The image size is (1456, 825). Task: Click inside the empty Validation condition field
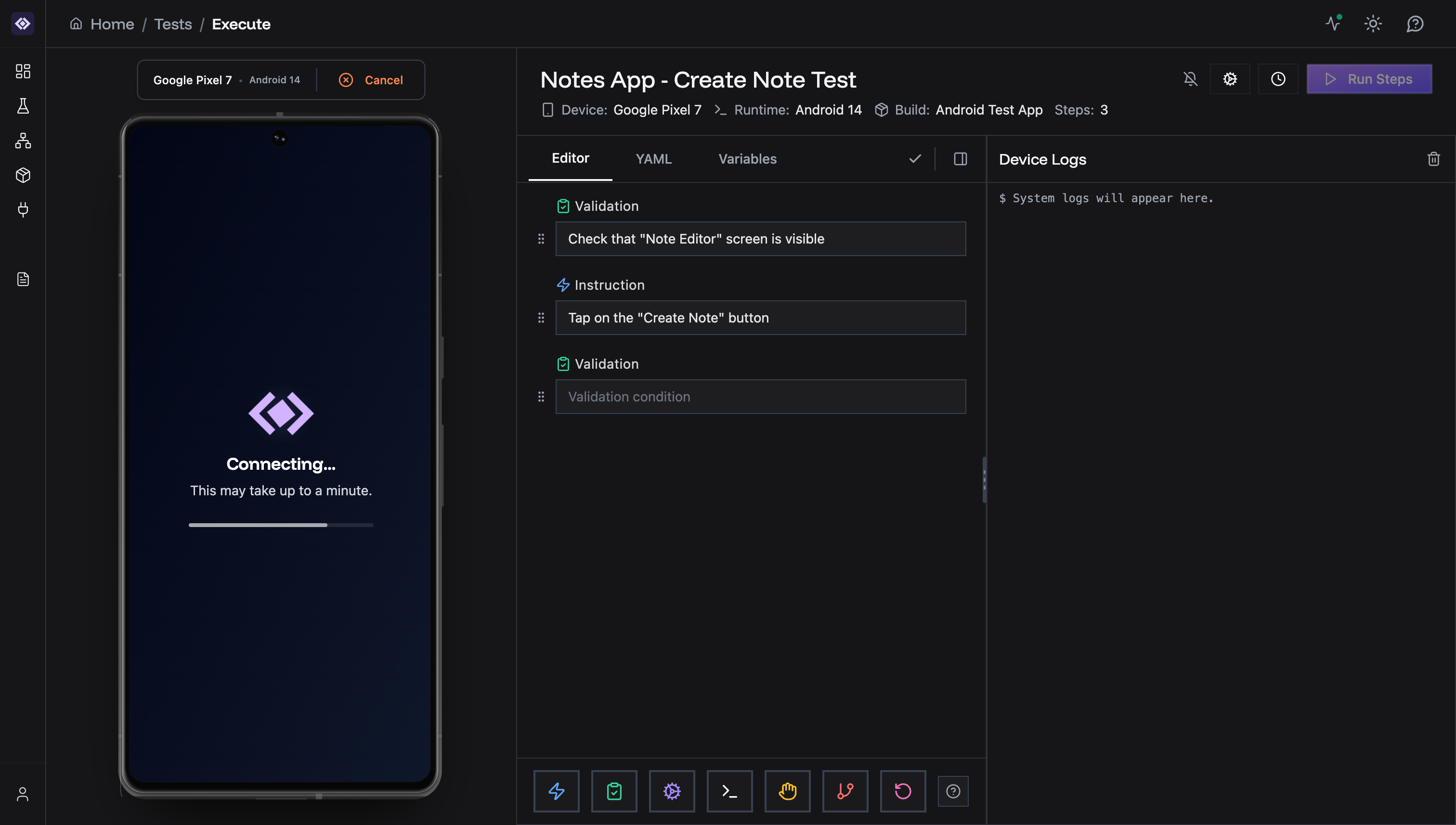[x=760, y=397]
